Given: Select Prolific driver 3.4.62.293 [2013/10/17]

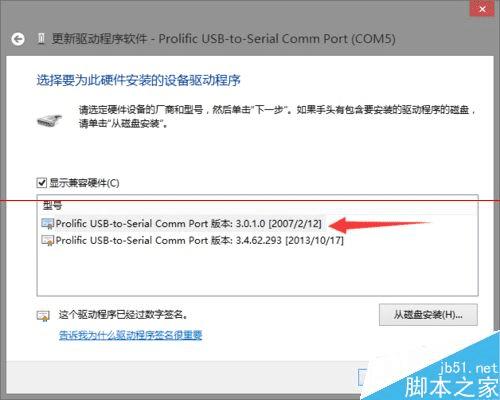Looking at the screenshot, I should [192, 240].
